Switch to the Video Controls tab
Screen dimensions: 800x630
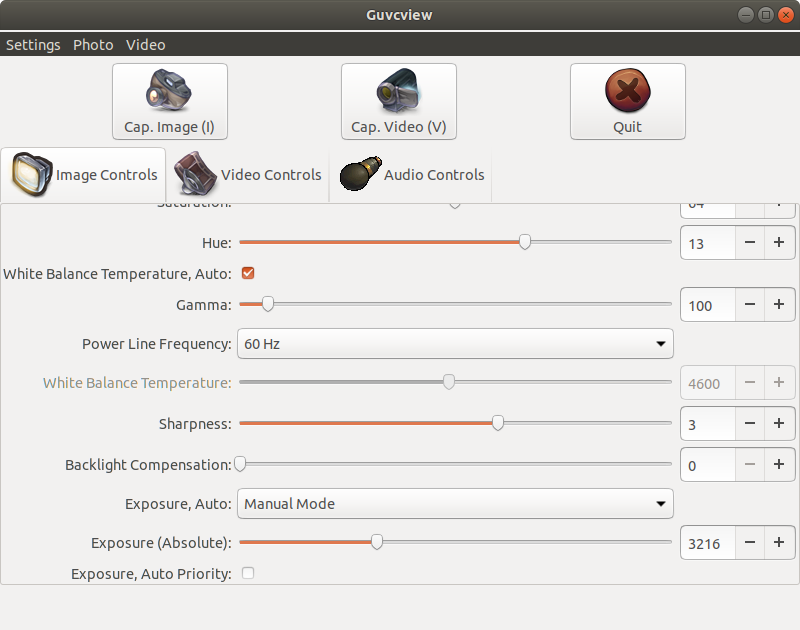247,175
